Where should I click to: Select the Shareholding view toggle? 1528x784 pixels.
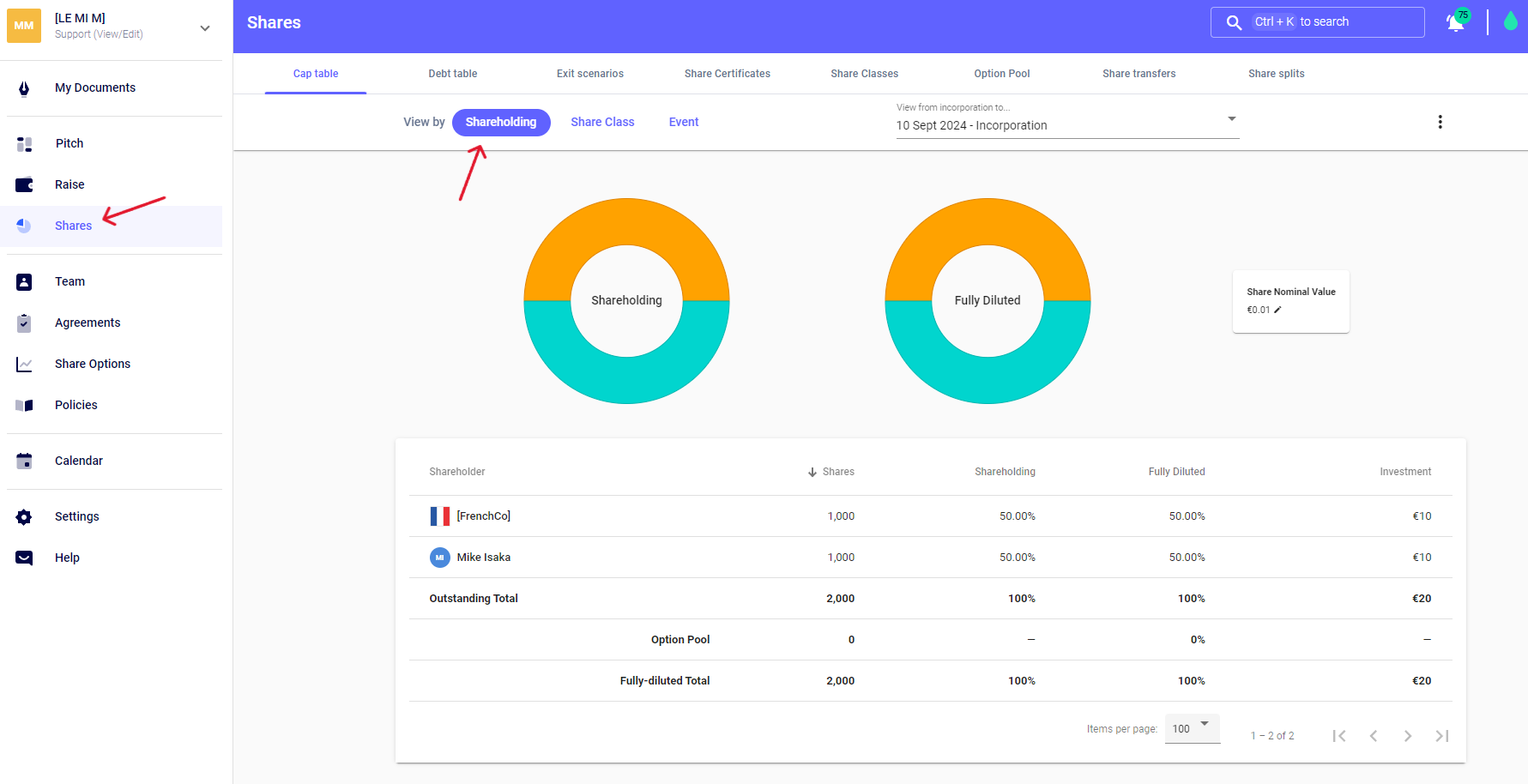[501, 122]
